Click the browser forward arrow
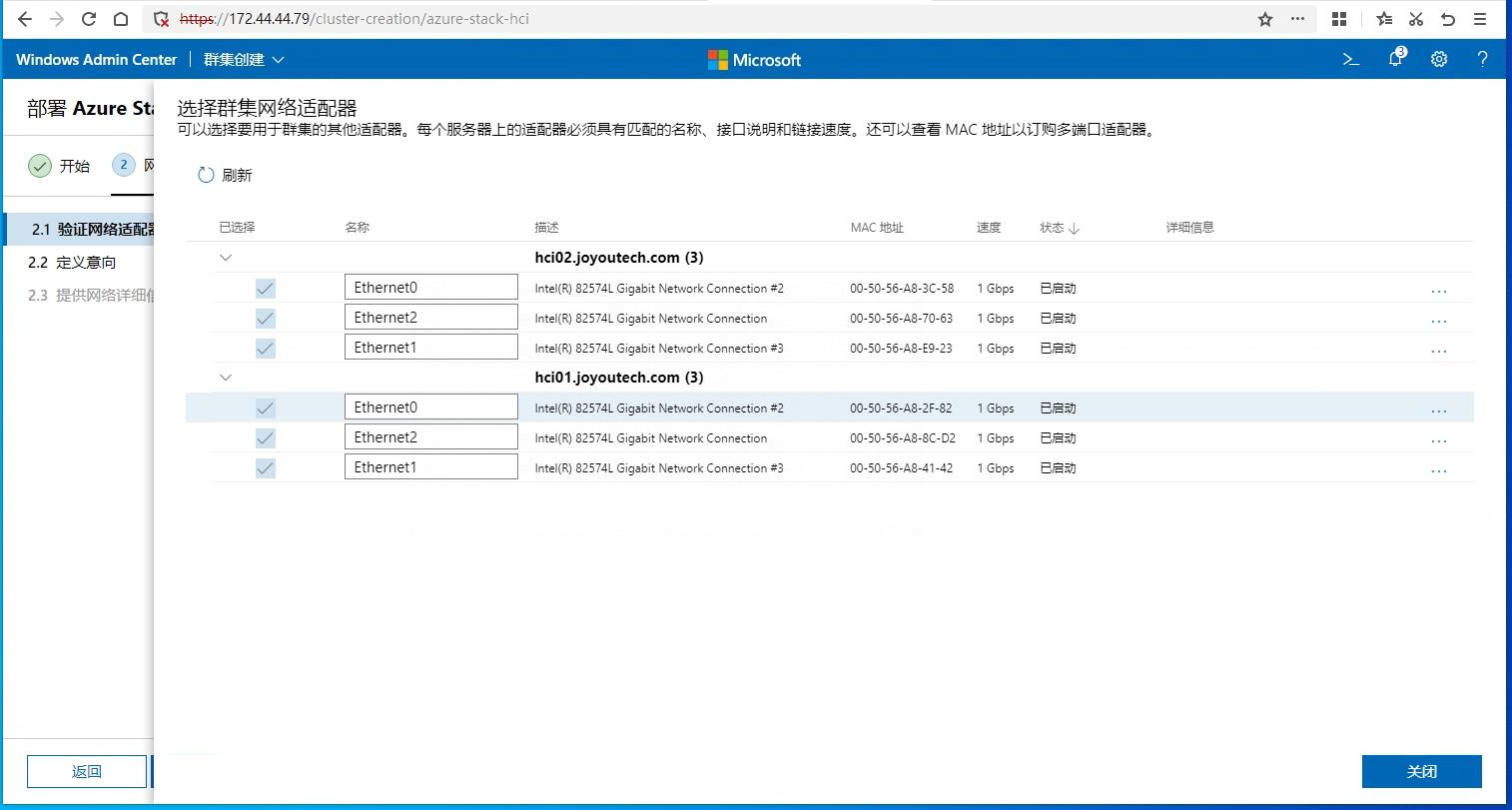1512x810 pixels. pos(57,19)
